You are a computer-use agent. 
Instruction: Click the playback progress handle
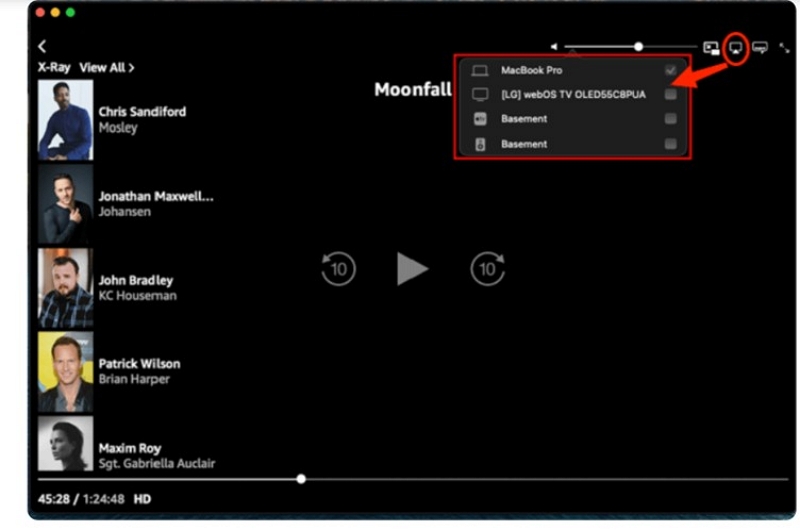pos(301,479)
